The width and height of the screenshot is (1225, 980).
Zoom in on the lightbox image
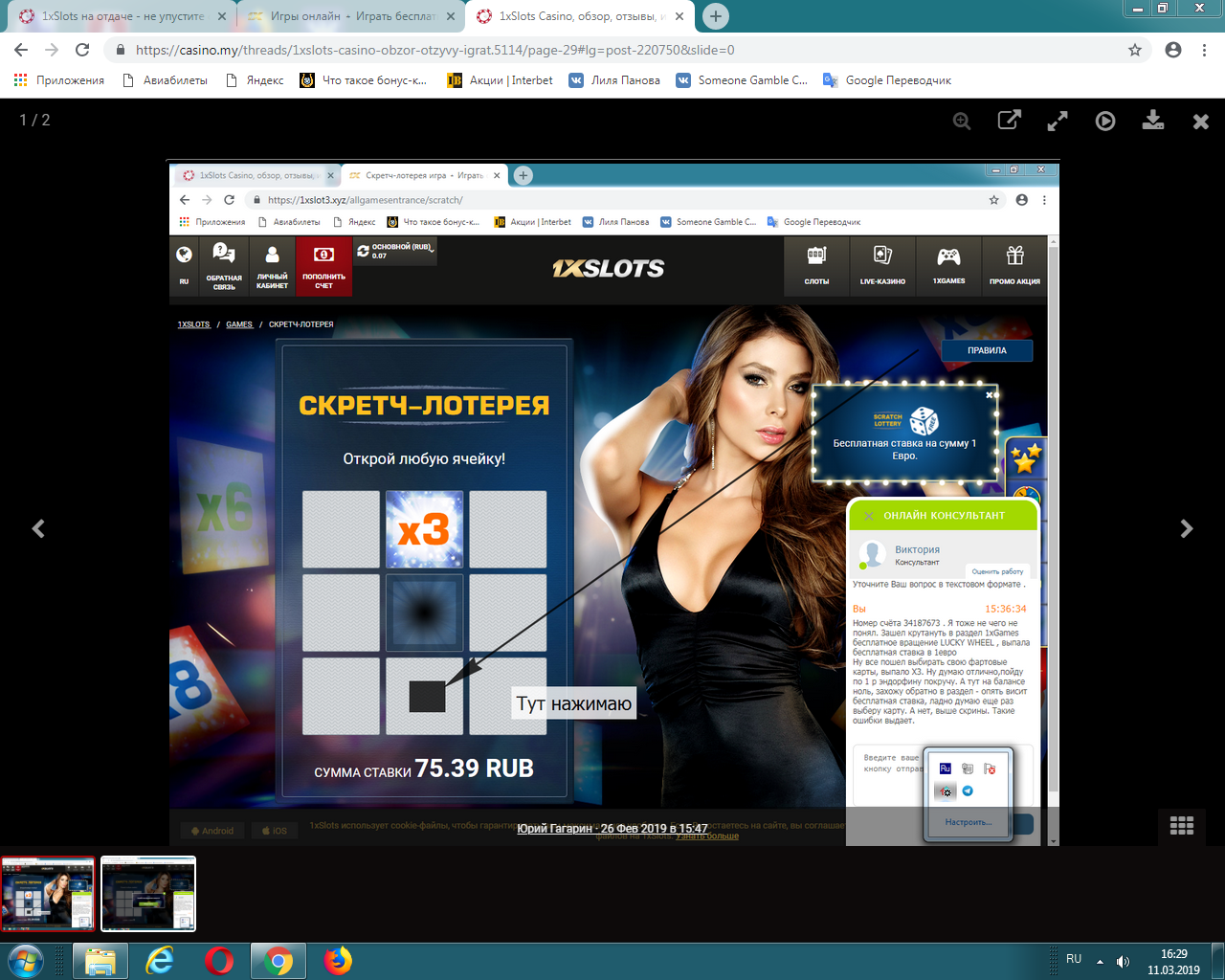(x=962, y=121)
